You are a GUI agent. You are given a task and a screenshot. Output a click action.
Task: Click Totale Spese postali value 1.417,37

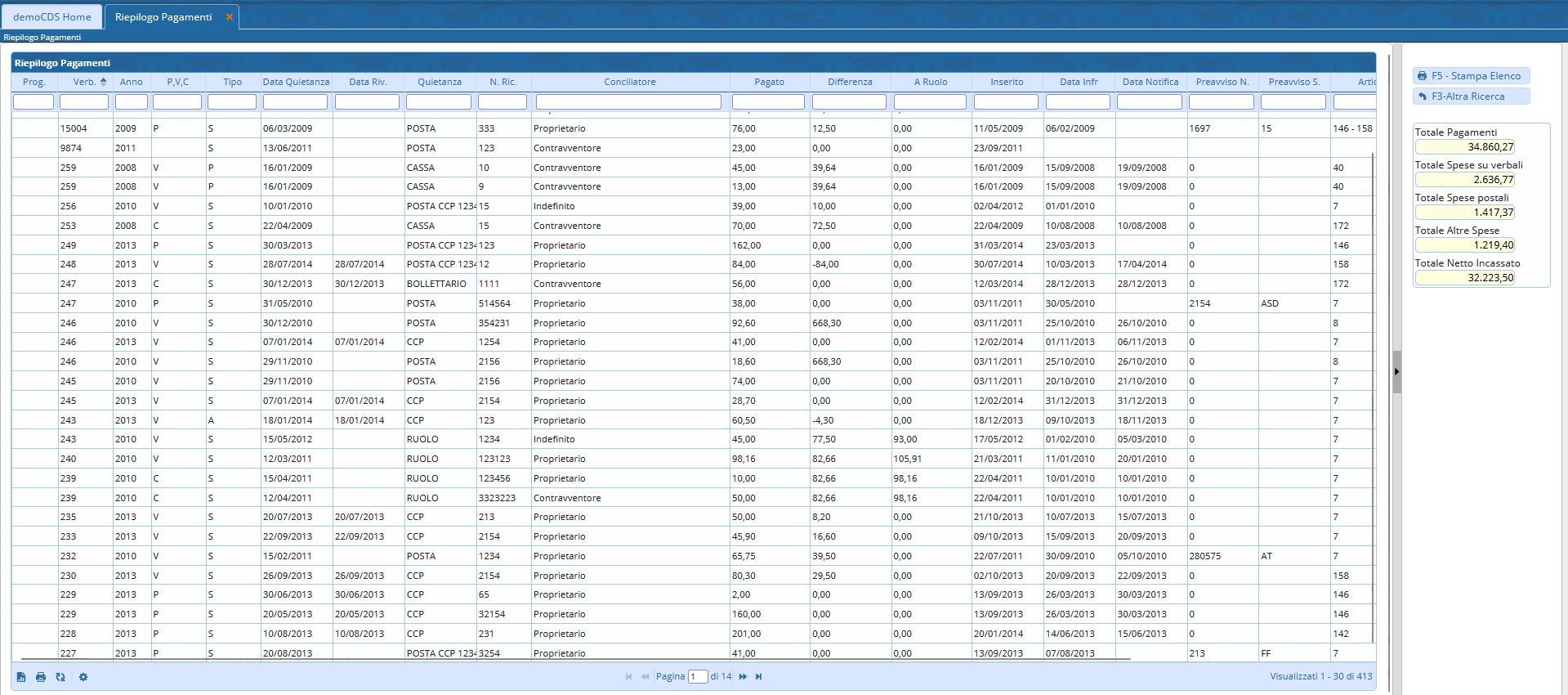(1464, 213)
